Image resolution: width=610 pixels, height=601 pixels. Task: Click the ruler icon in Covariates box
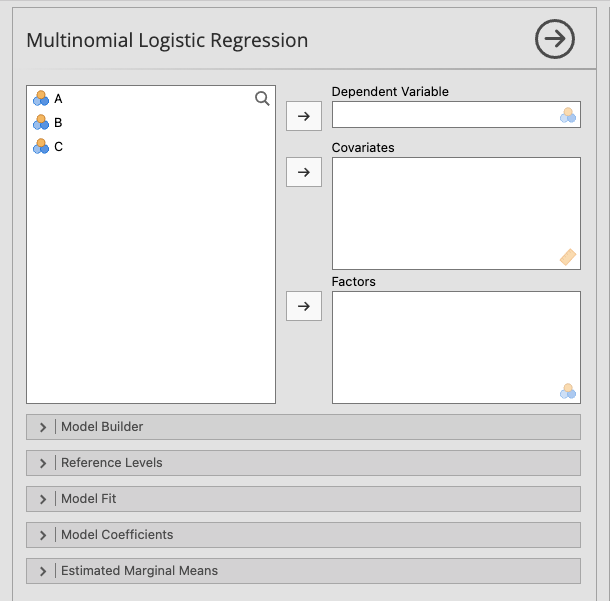(568, 257)
